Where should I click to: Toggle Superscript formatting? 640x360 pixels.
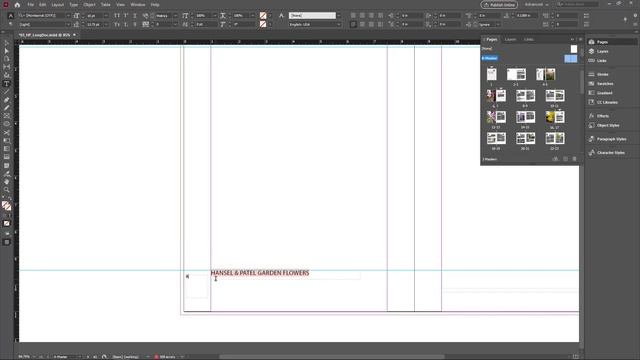(126, 16)
